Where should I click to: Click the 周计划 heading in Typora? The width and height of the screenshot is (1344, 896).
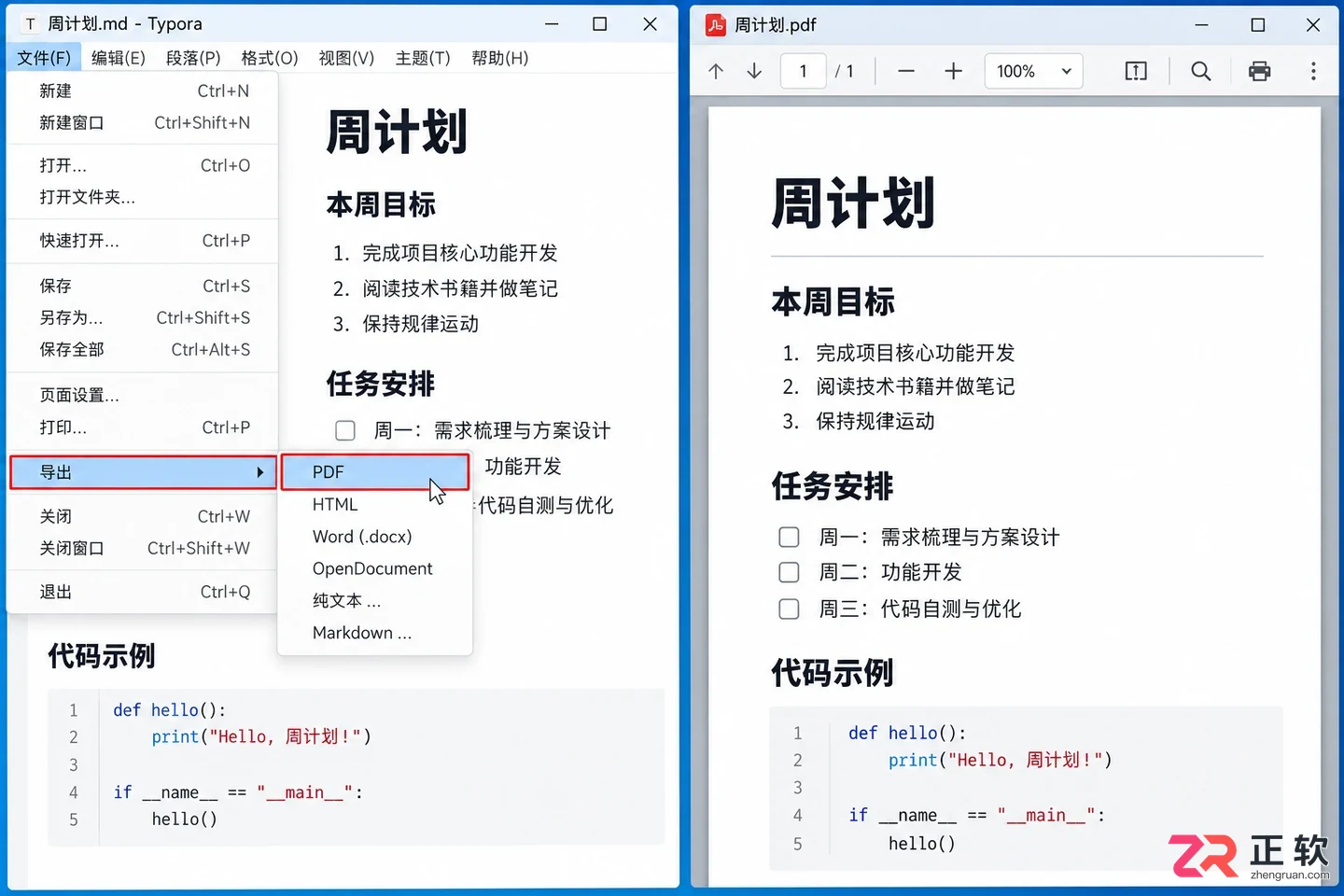397,132
